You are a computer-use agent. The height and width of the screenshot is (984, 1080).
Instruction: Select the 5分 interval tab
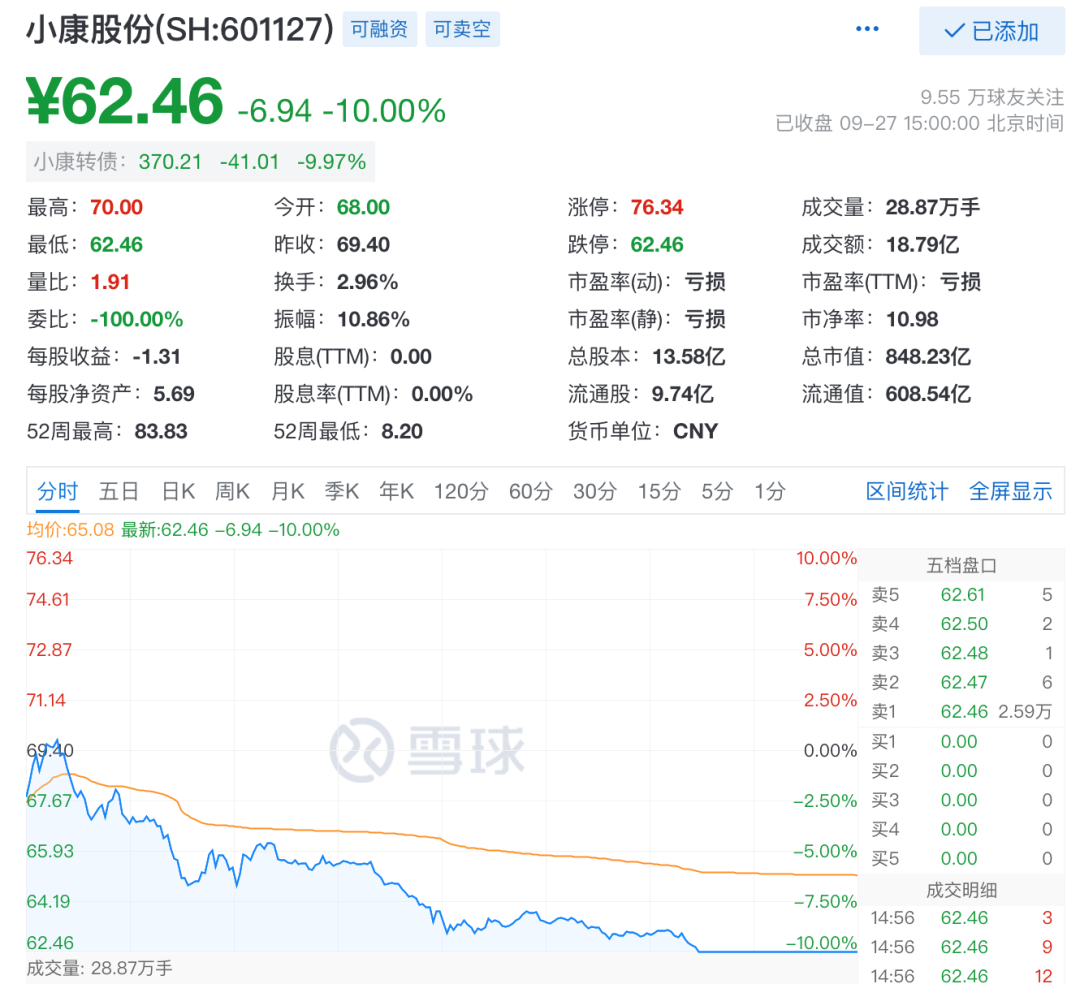click(x=717, y=492)
